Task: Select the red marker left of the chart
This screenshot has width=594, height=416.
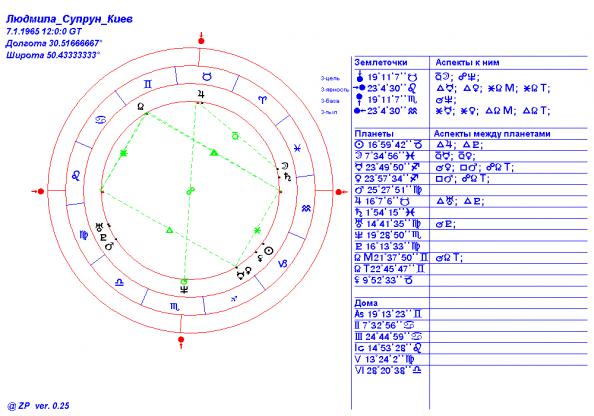Action: (x=39, y=191)
